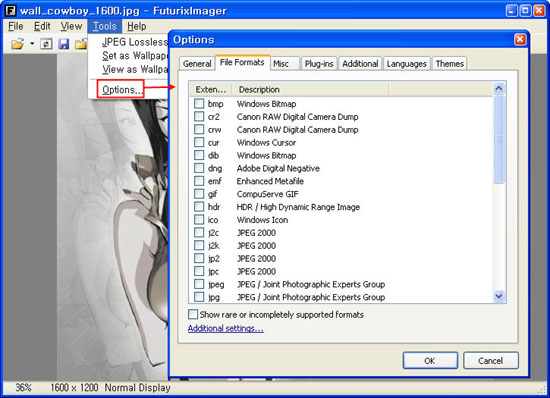Tick the dib Windows Bitmap checkbox

(199, 155)
